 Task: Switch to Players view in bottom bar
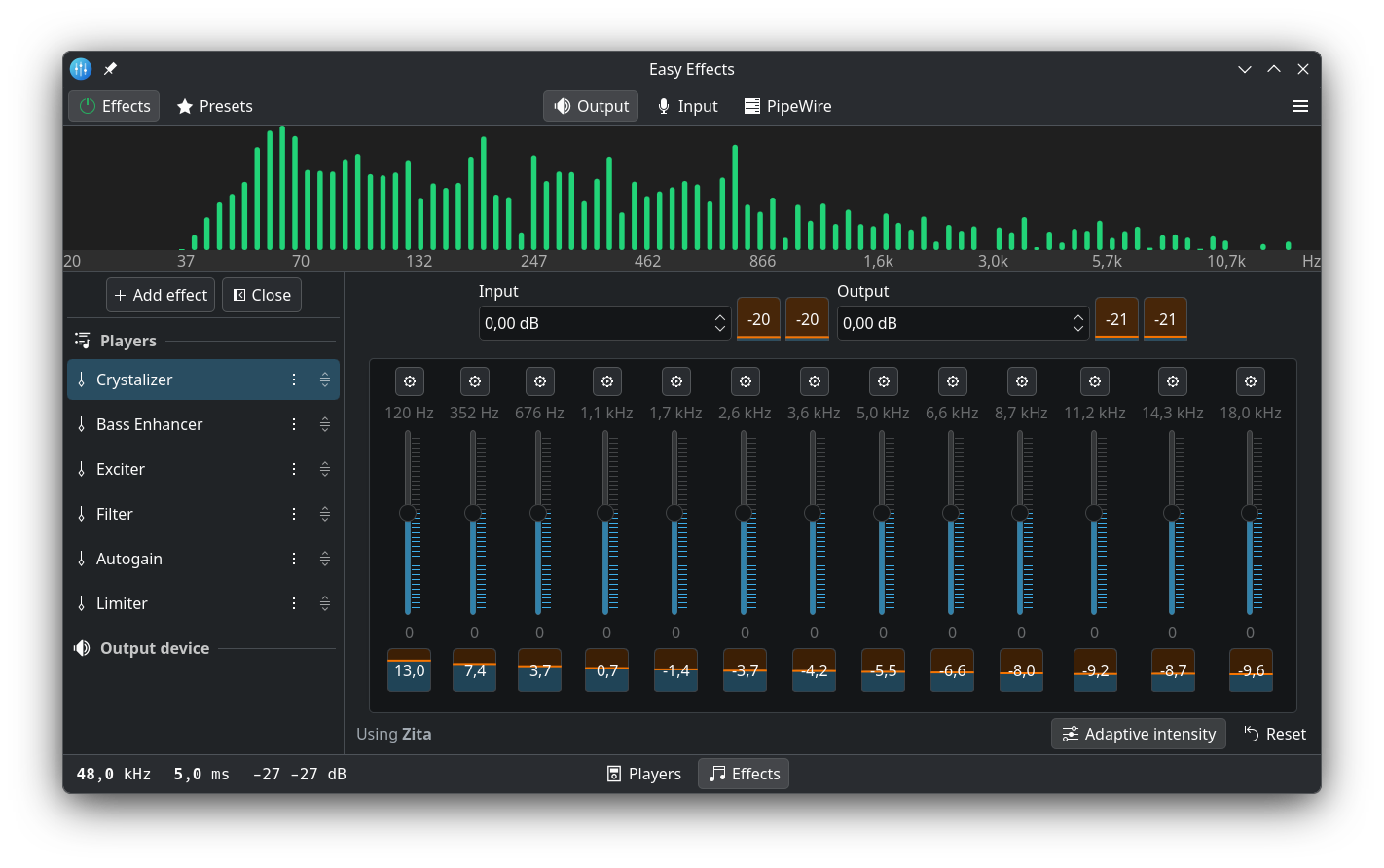pyautogui.click(x=643, y=774)
